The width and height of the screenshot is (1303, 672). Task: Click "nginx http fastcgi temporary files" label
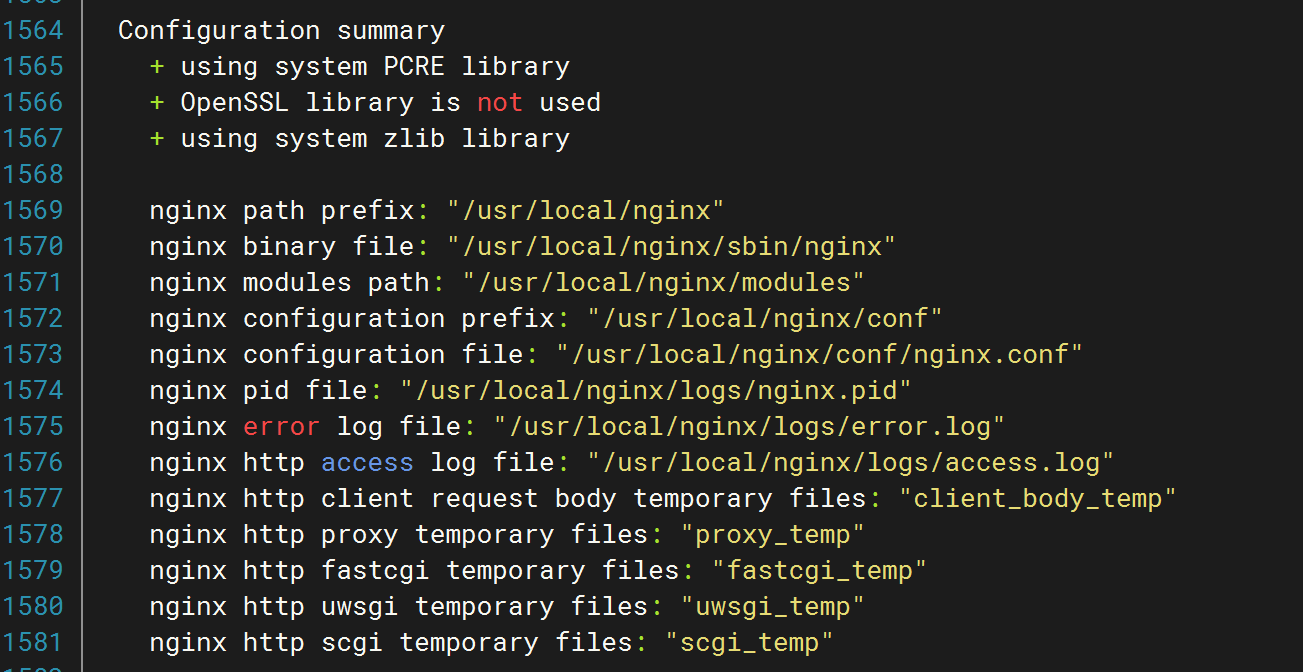coord(415,571)
